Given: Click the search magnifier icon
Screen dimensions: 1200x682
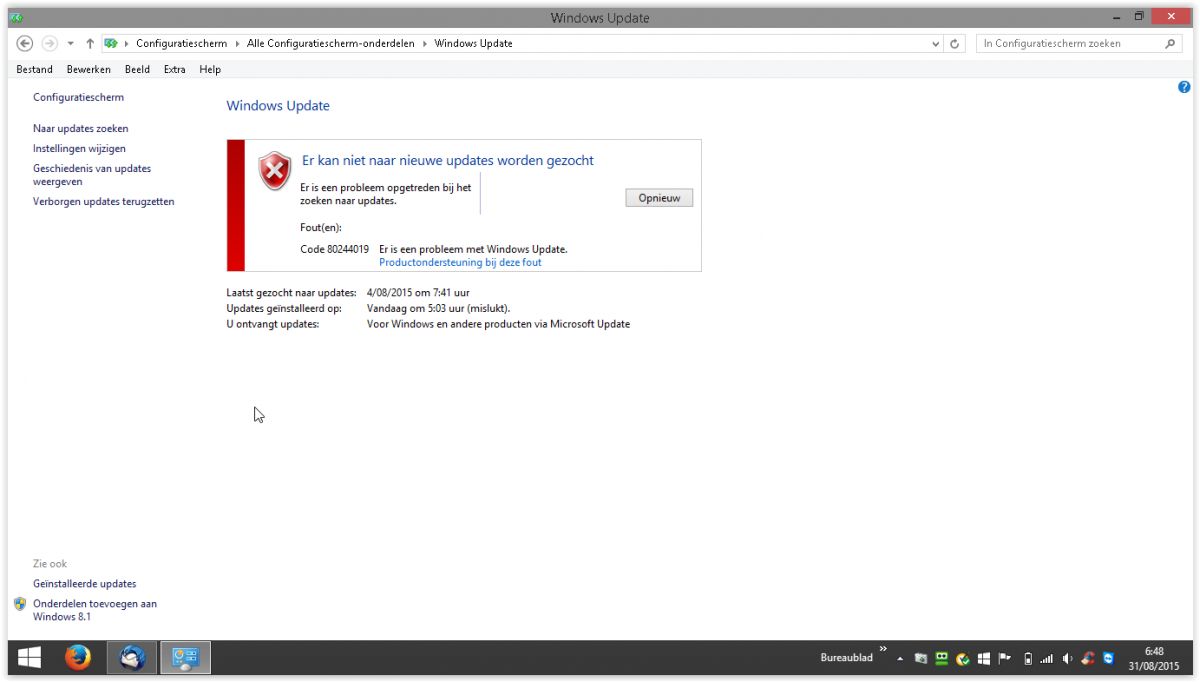Looking at the screenshot, I should (x=1172, y=44).
